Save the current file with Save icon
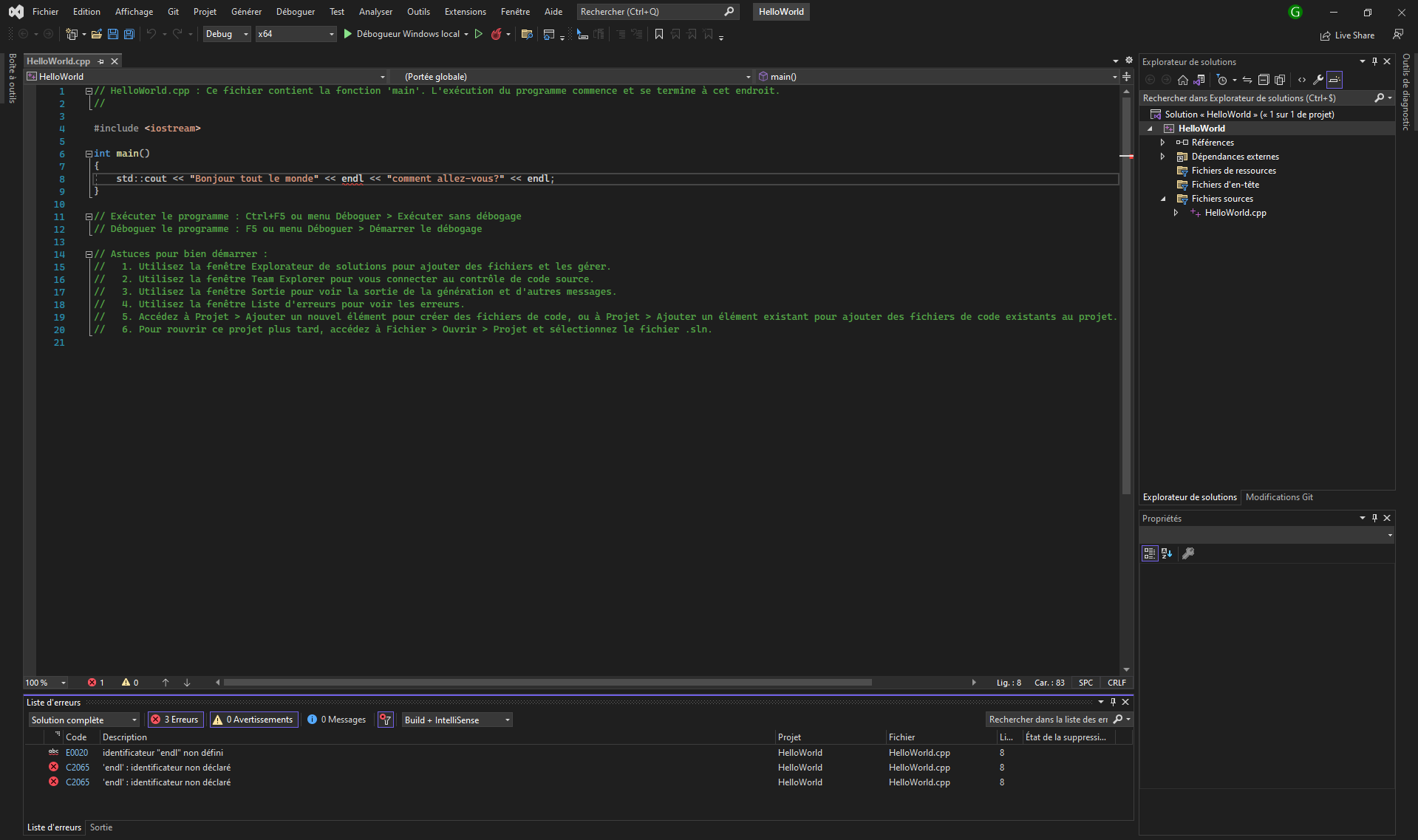1418x840 pixels. pos(113,34)
